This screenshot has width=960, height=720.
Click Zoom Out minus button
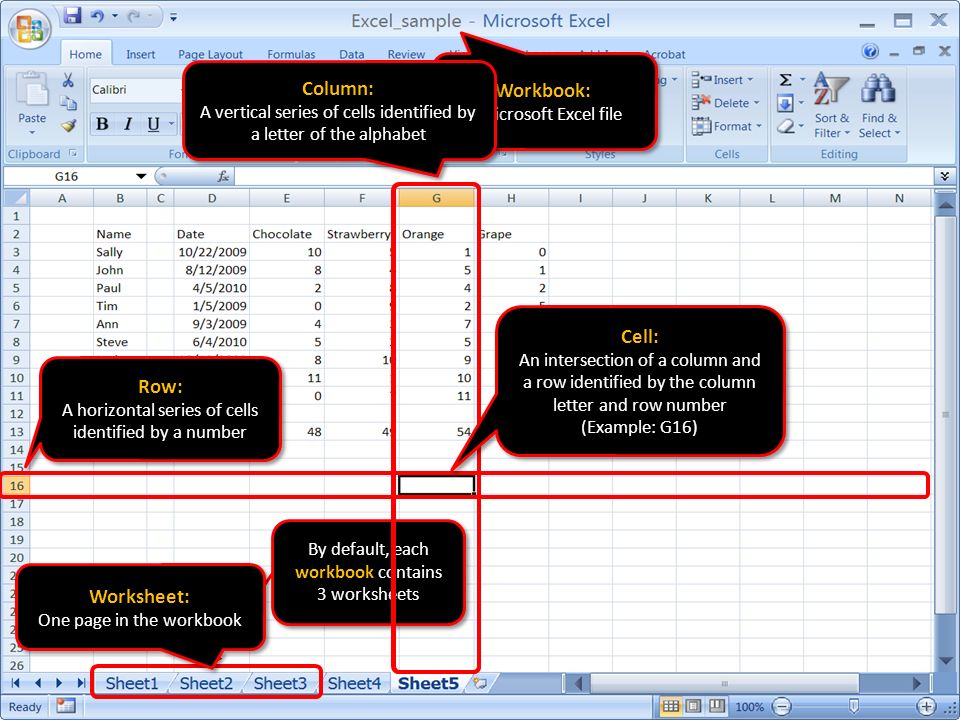point(782,707)
